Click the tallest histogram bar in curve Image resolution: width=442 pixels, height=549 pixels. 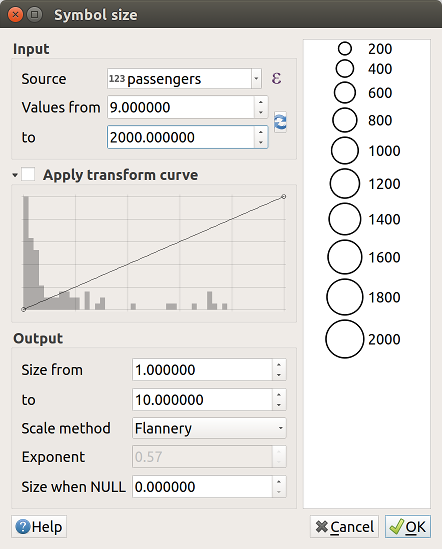pos(26,253)
